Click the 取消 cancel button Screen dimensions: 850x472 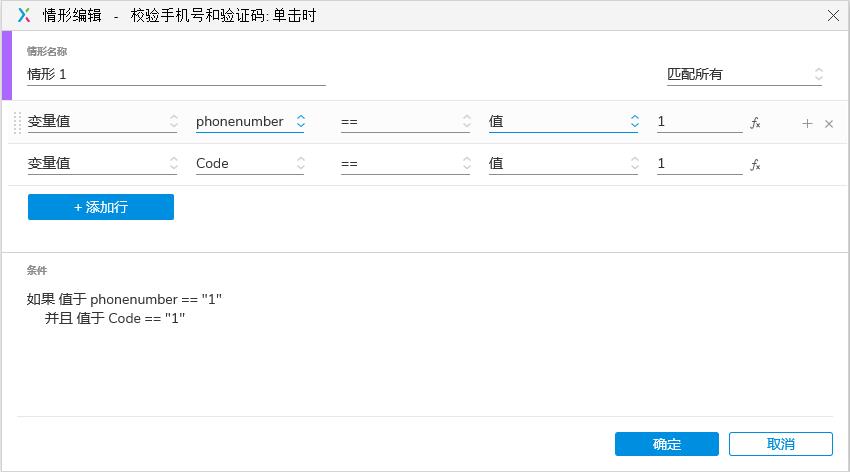781,444
